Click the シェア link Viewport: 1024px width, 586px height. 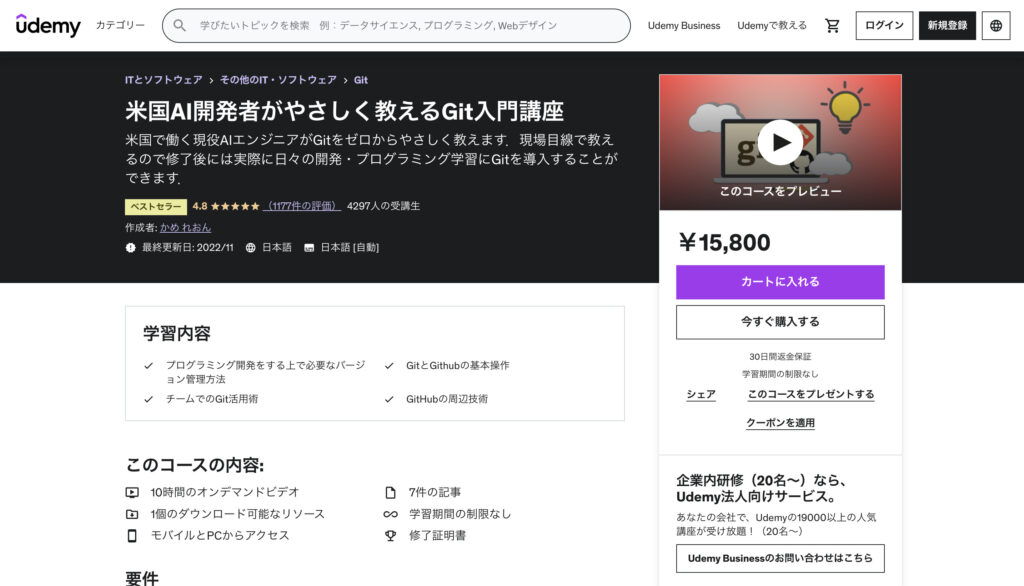click(x=701, y=395)
